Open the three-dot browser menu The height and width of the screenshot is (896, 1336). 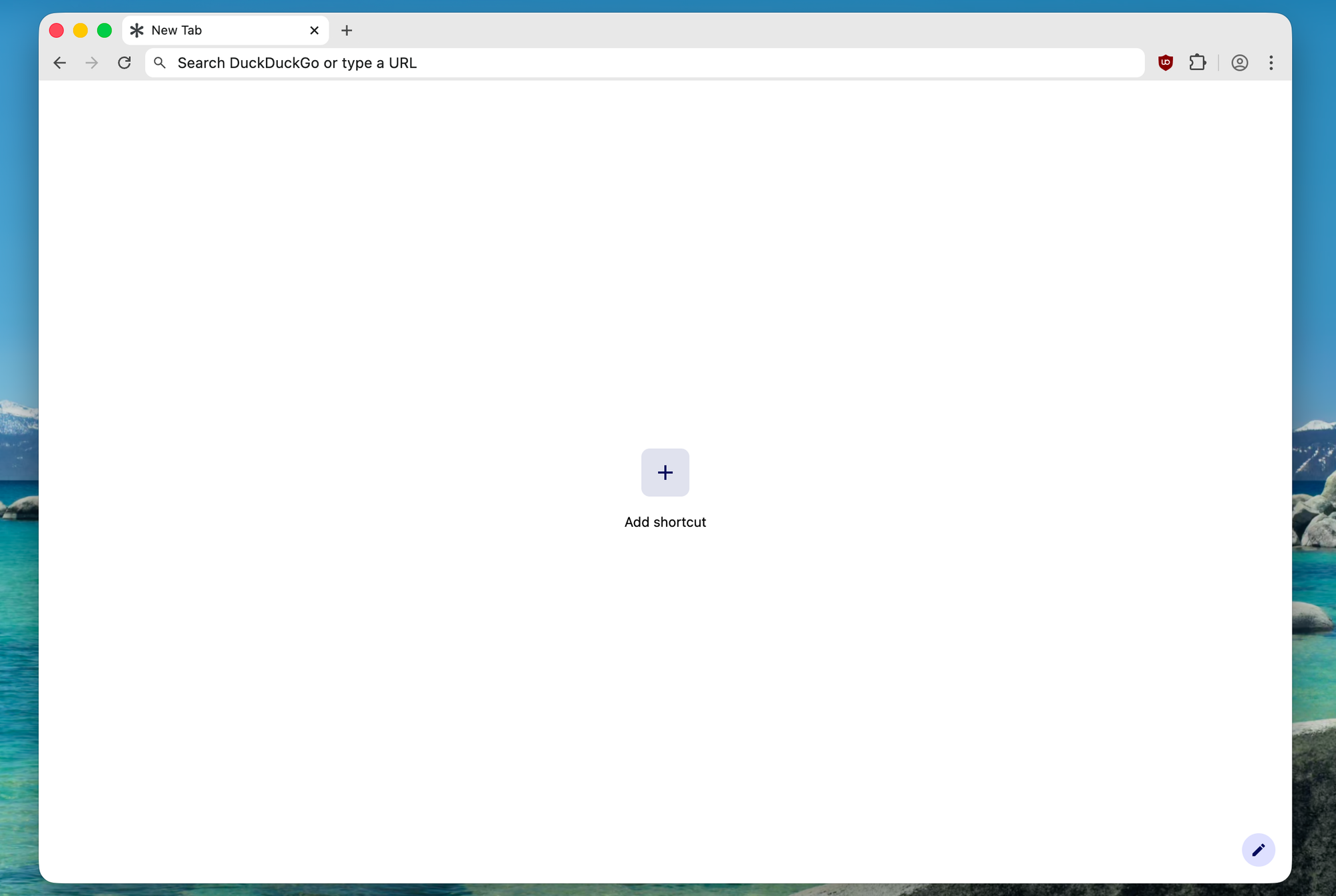click(1271, 63)
